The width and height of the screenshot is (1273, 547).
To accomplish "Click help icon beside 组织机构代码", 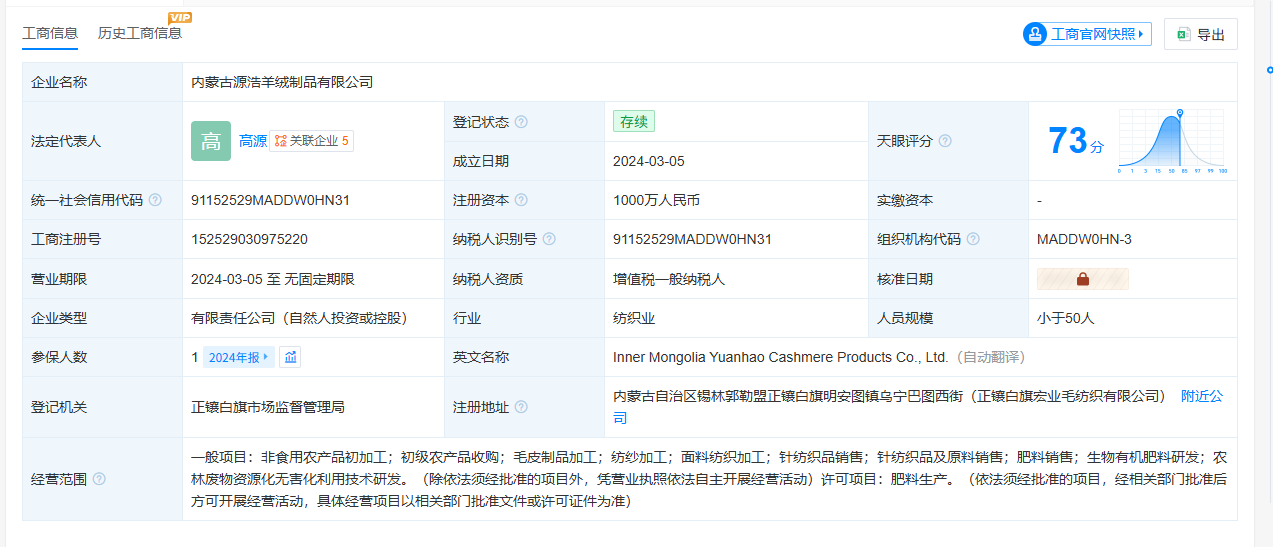I will [973, 239].
